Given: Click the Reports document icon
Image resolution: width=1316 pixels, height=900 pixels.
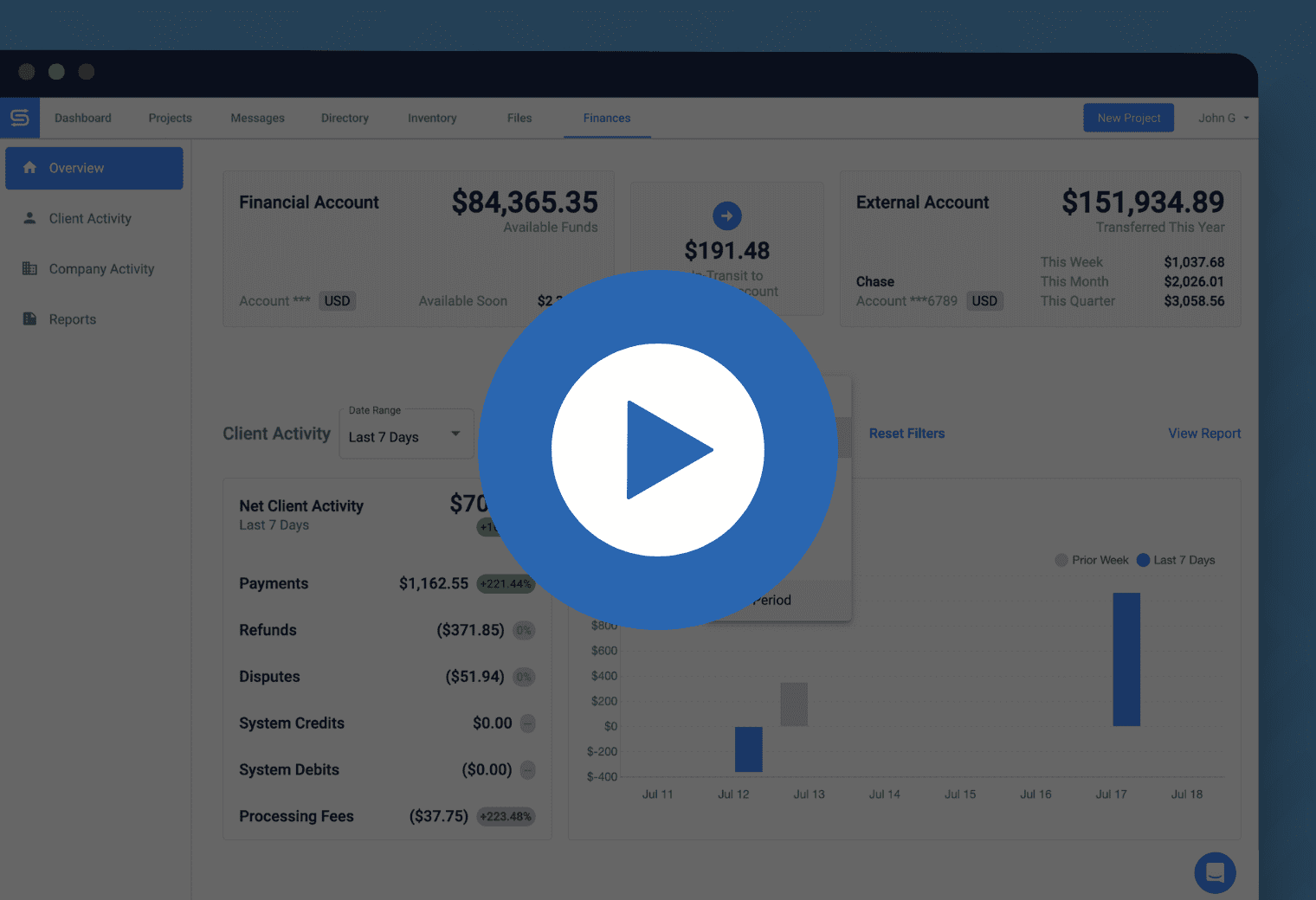Looking at the screenshot, I should [29, 318].
